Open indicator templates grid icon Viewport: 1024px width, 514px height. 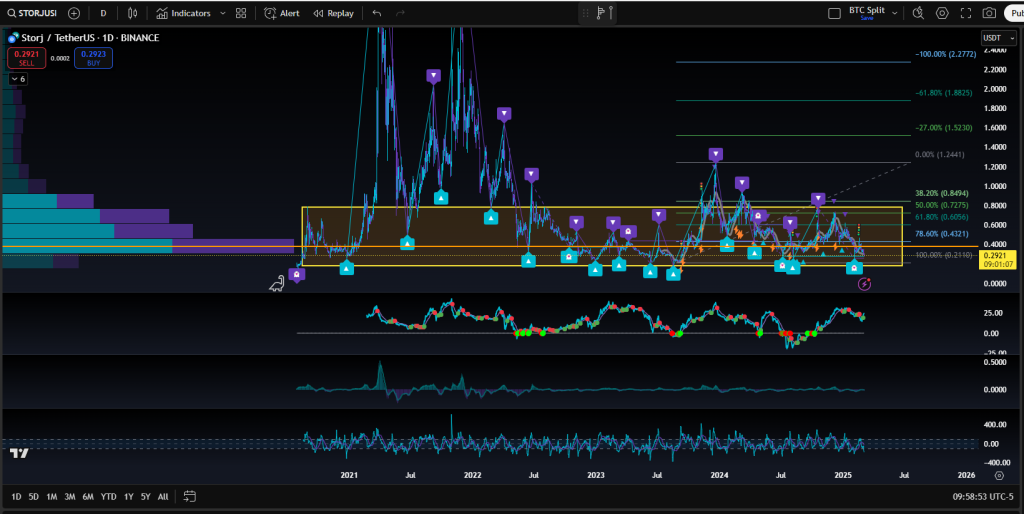tap(241, 13)
